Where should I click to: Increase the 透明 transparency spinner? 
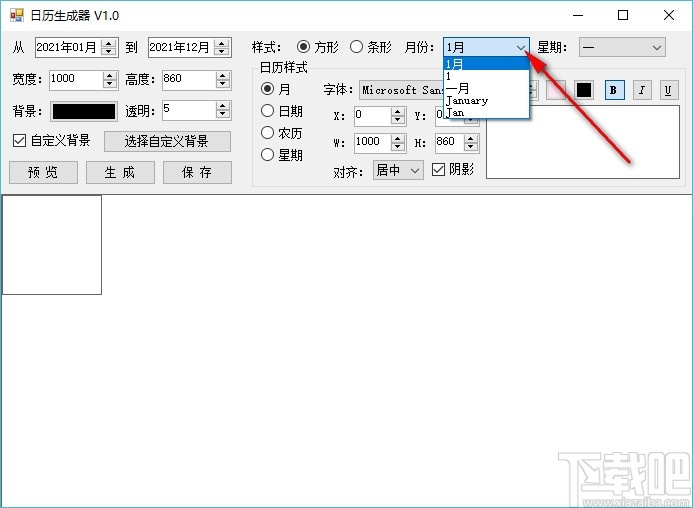(223, 106)
